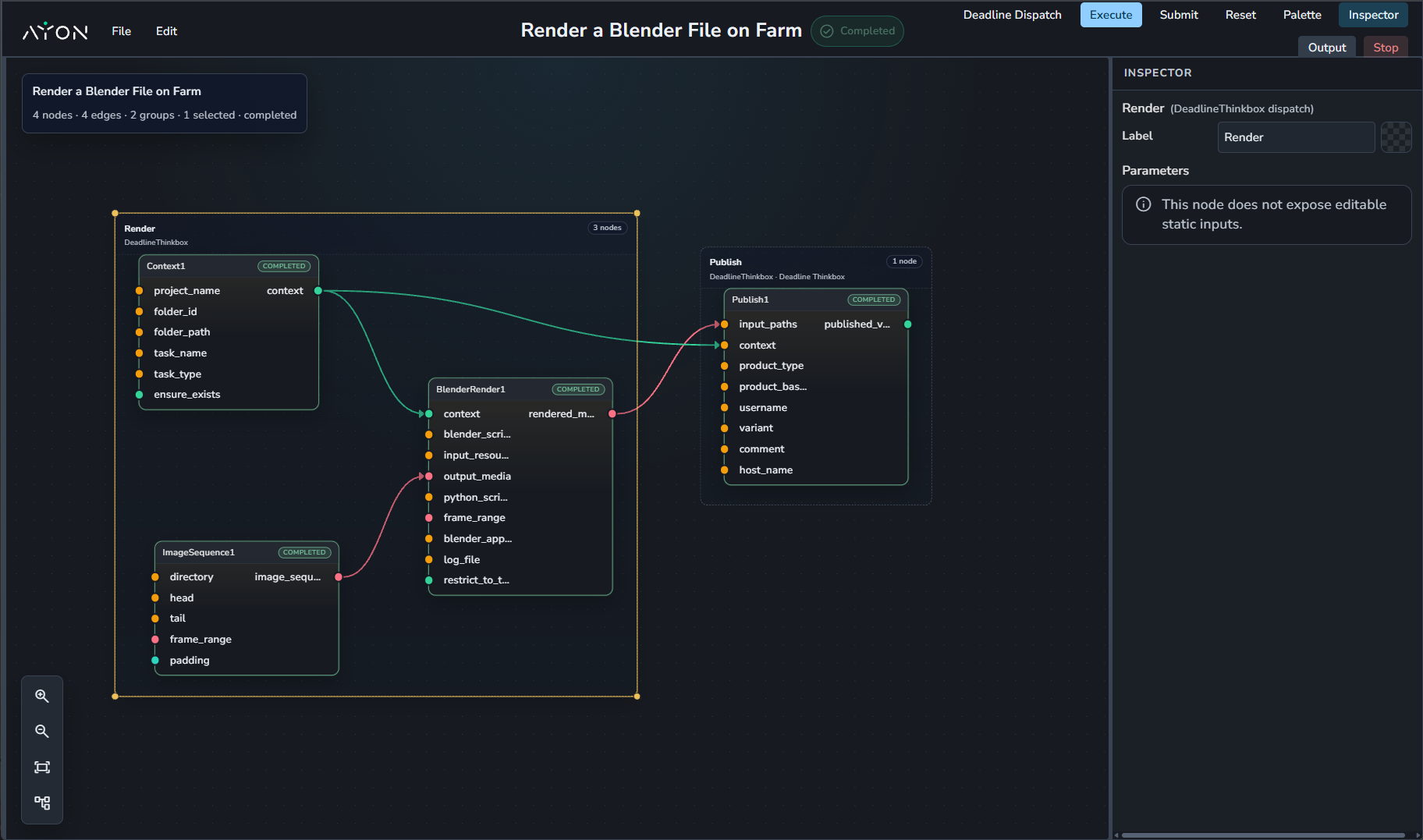Click Context1 project_name port
The image size is (1423, 840).
pyautogui.click(x=140, y=291)
